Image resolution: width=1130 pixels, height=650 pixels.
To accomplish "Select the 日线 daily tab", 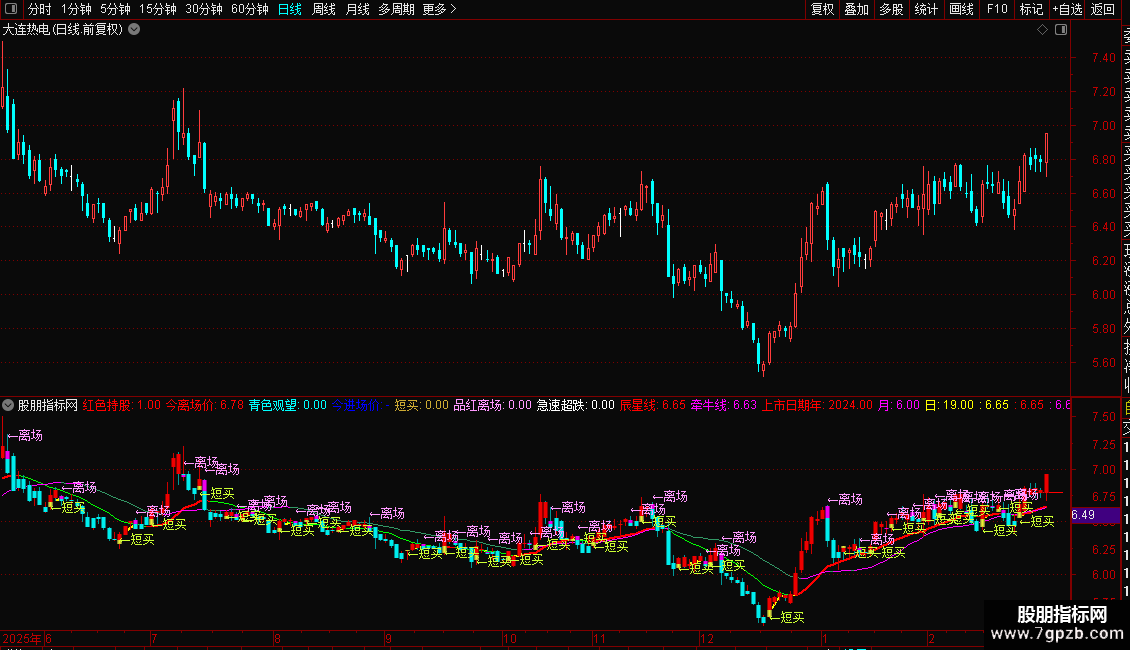I will (290, 9).
